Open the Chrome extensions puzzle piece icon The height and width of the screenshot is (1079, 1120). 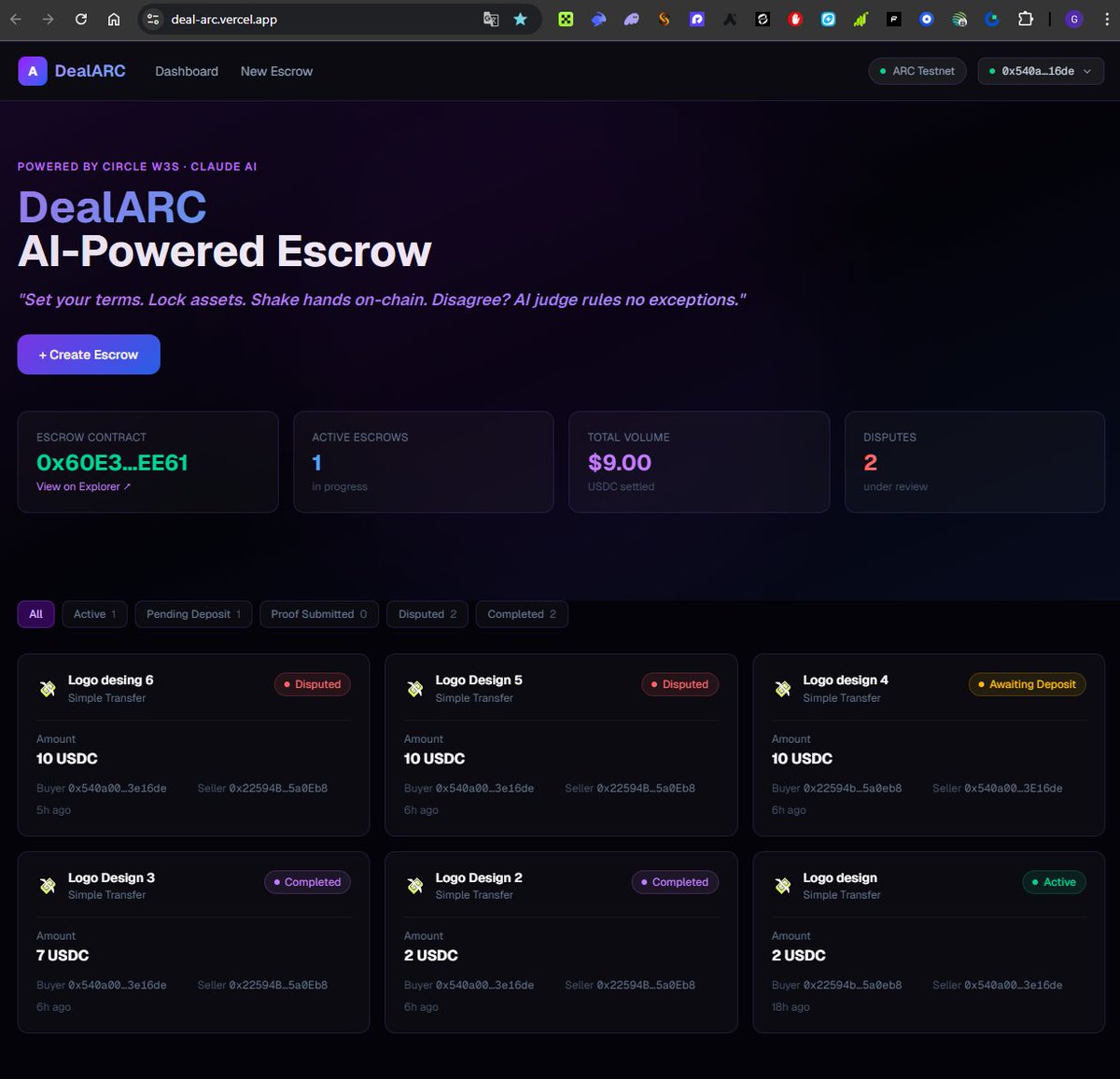click(1025, 19)
